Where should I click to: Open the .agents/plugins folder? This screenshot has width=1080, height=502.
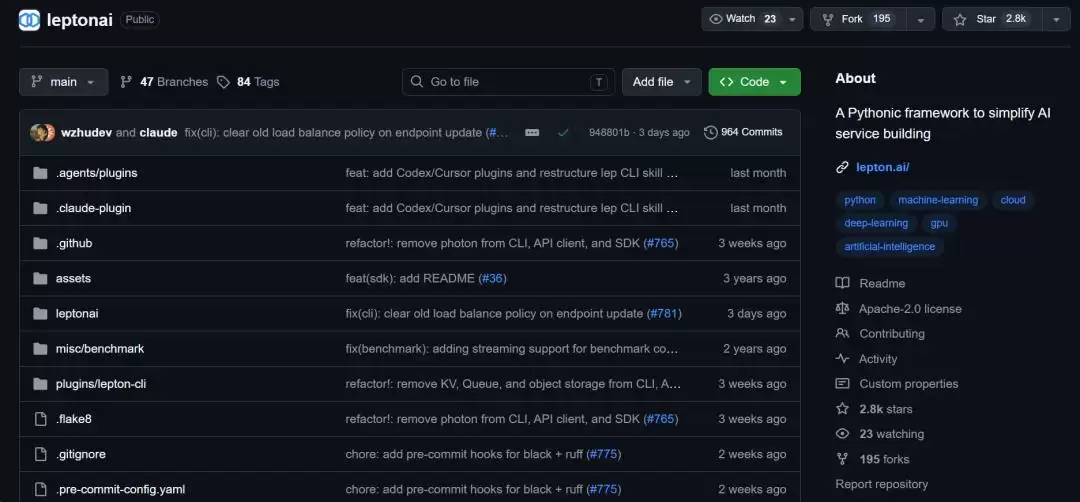(96, 173)
